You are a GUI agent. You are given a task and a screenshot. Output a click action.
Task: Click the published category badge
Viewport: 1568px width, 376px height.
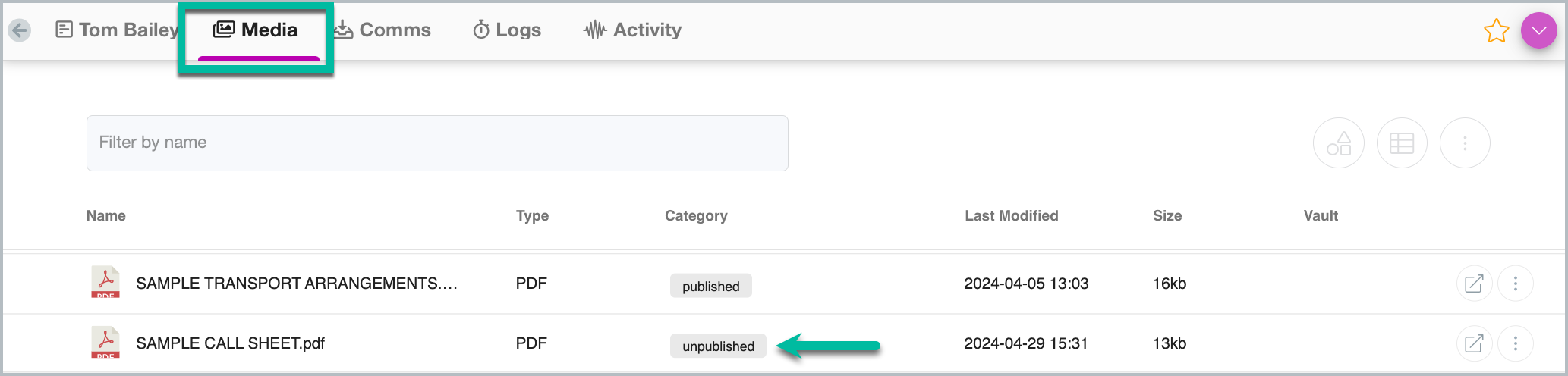click(711, 286)
